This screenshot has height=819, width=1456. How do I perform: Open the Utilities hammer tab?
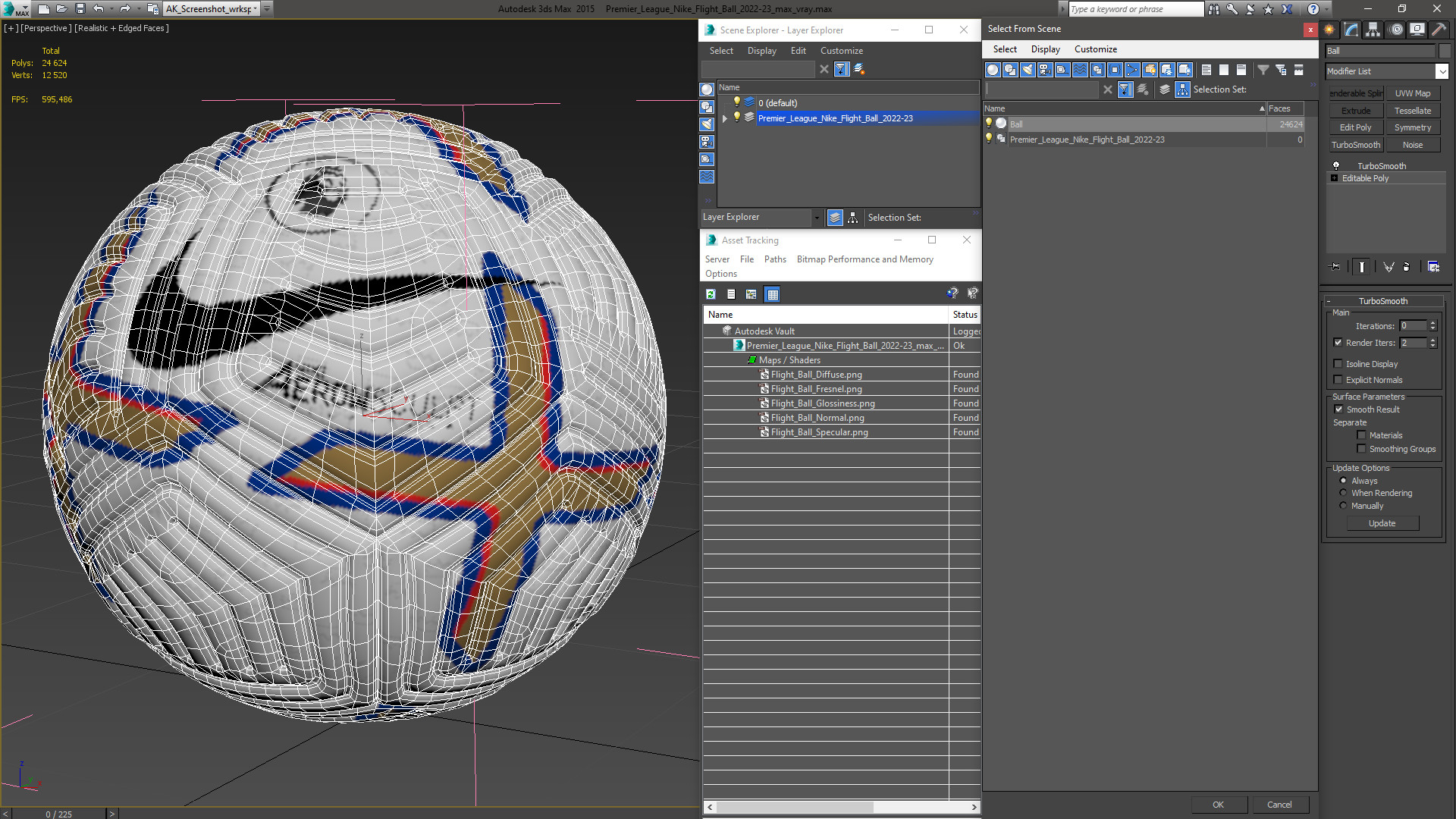coord(1439,30)
